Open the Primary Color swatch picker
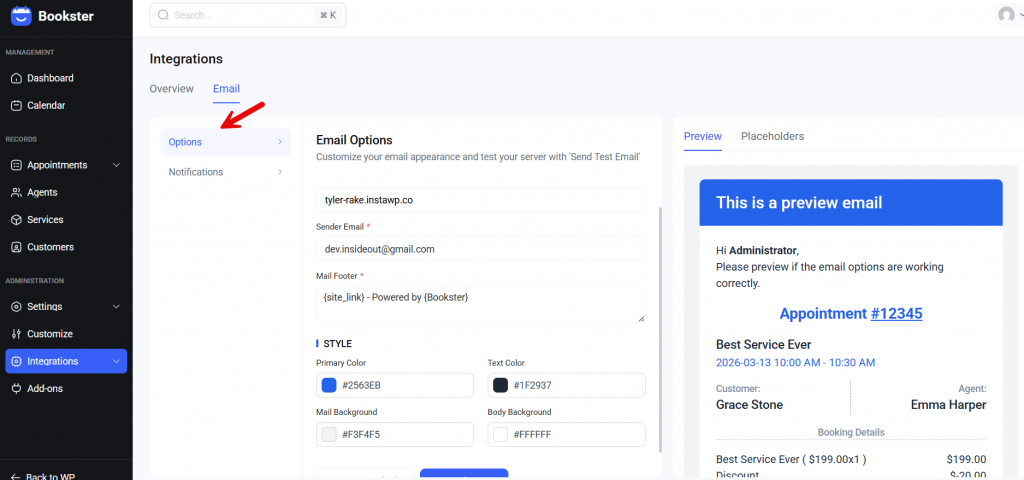 click(x=329, y=385)
